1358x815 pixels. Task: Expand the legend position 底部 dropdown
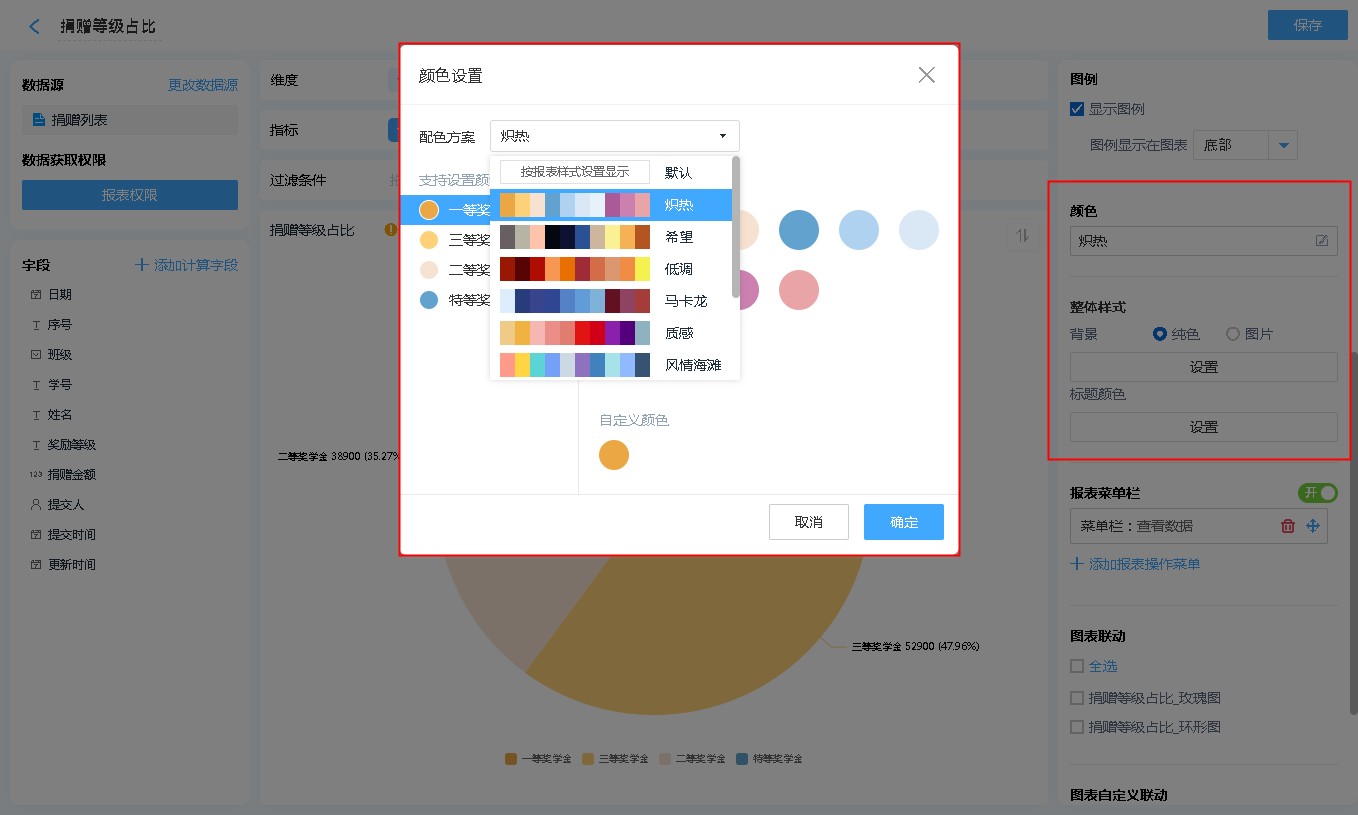point(1283,145)
